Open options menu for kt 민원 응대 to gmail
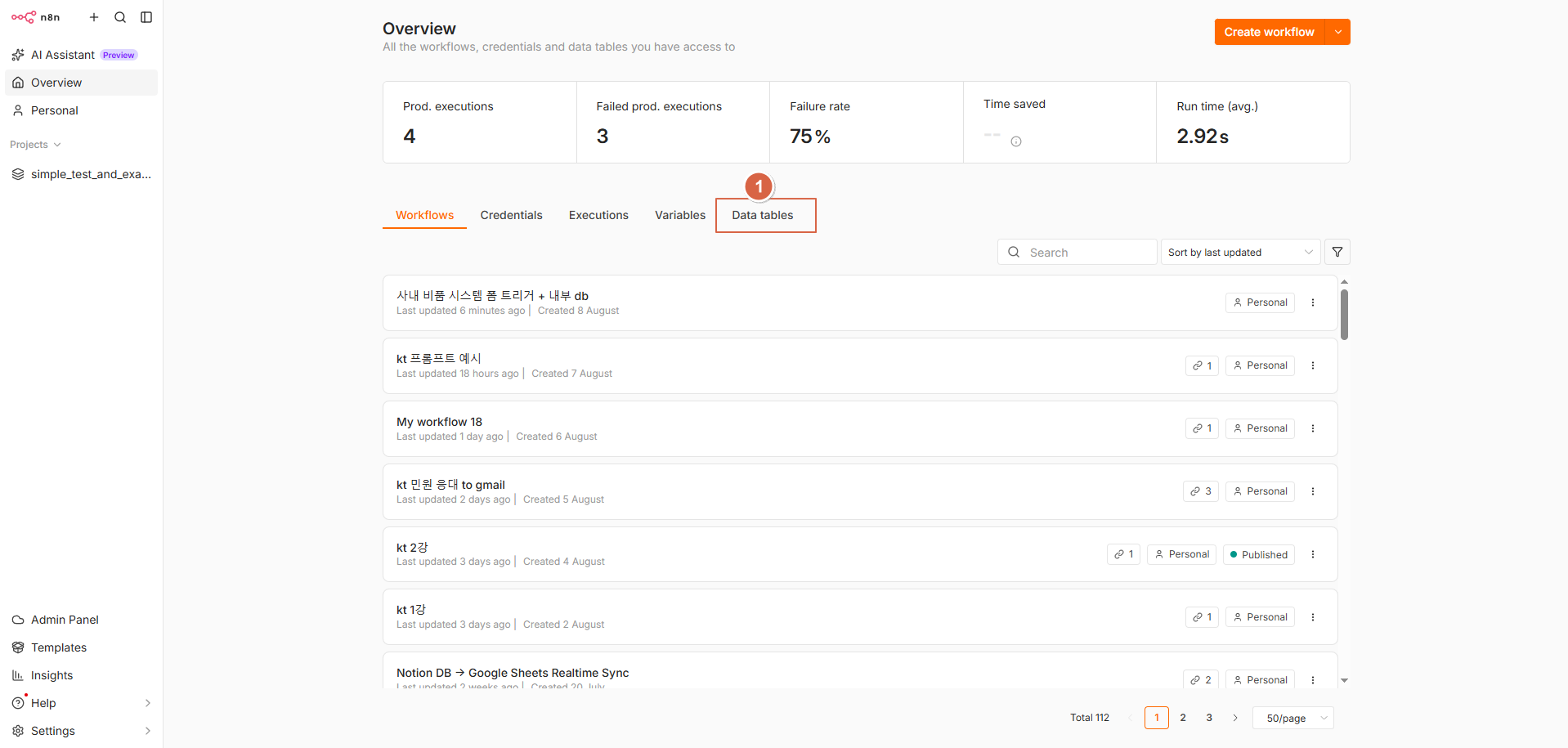The height and width of the screenshot is (748, 1568). point(1313,491)
